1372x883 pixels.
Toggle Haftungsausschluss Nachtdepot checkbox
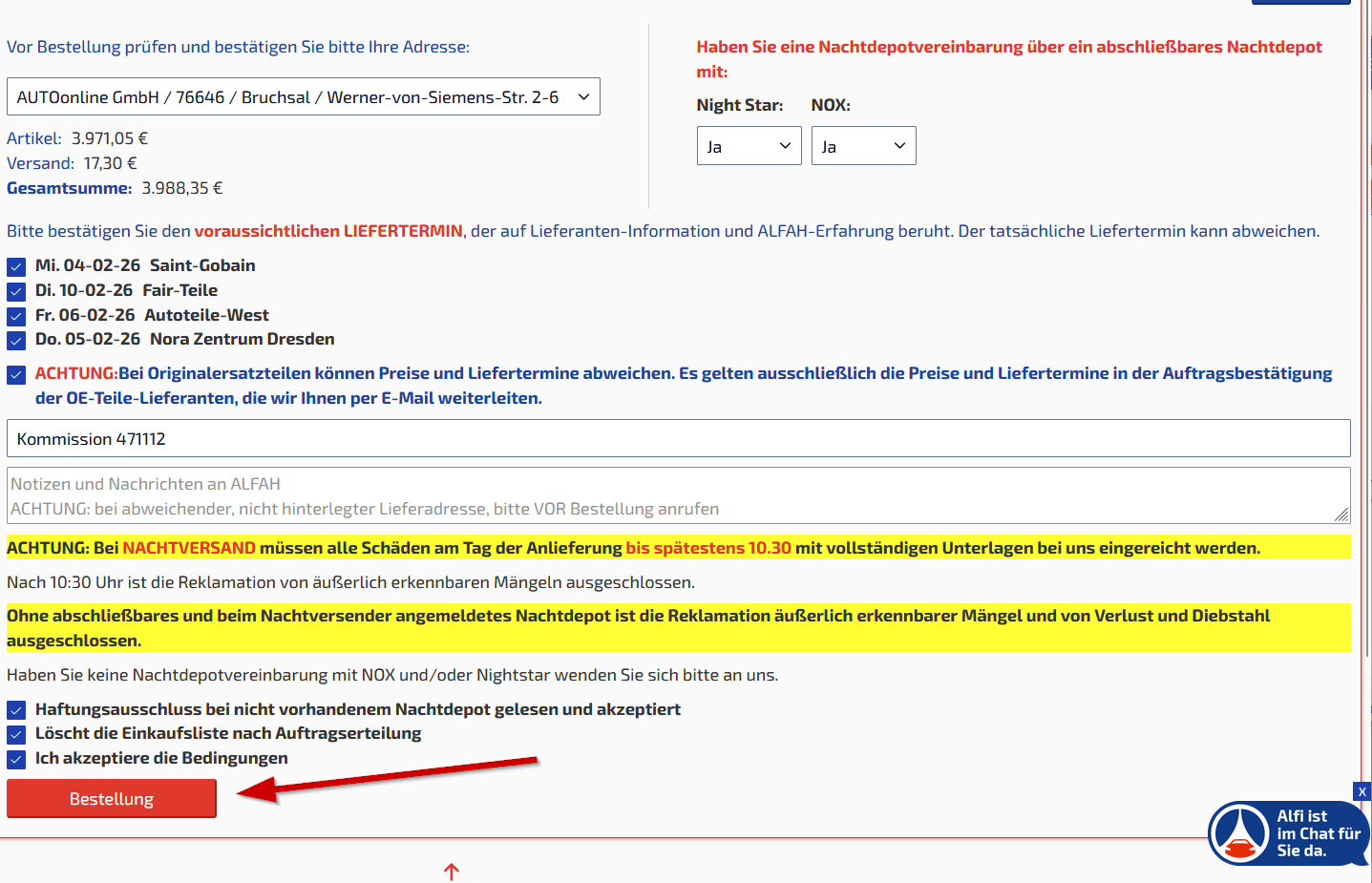pyautogui.click(x=16, y=710)
